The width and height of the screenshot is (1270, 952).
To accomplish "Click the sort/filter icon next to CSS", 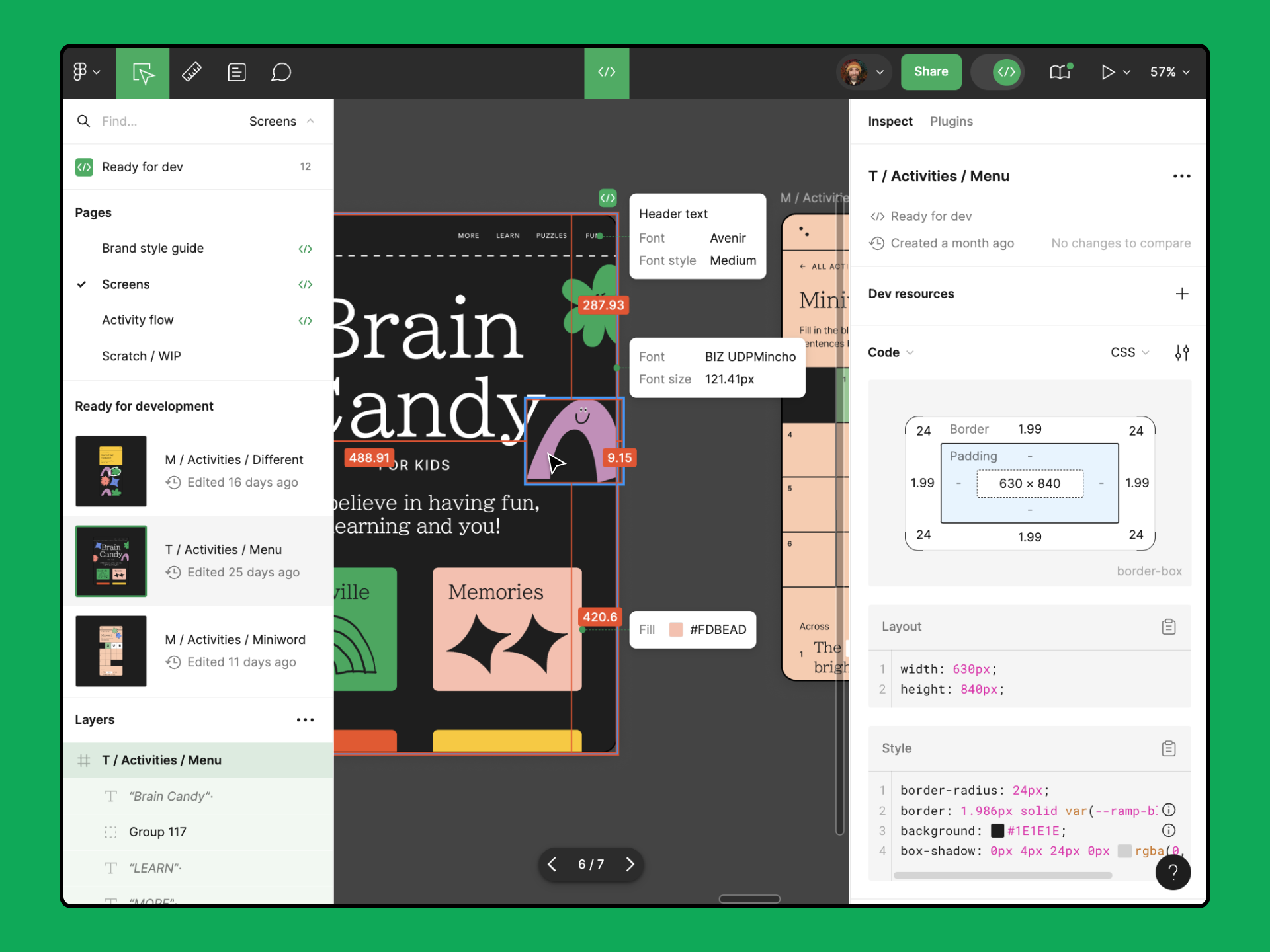I will 1182,352.
